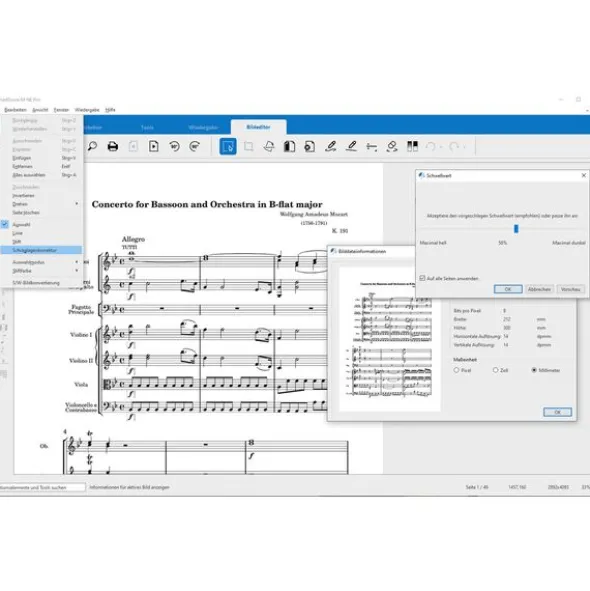
Task: Choose Linie from the menu
Action: (x=41, y=233)
